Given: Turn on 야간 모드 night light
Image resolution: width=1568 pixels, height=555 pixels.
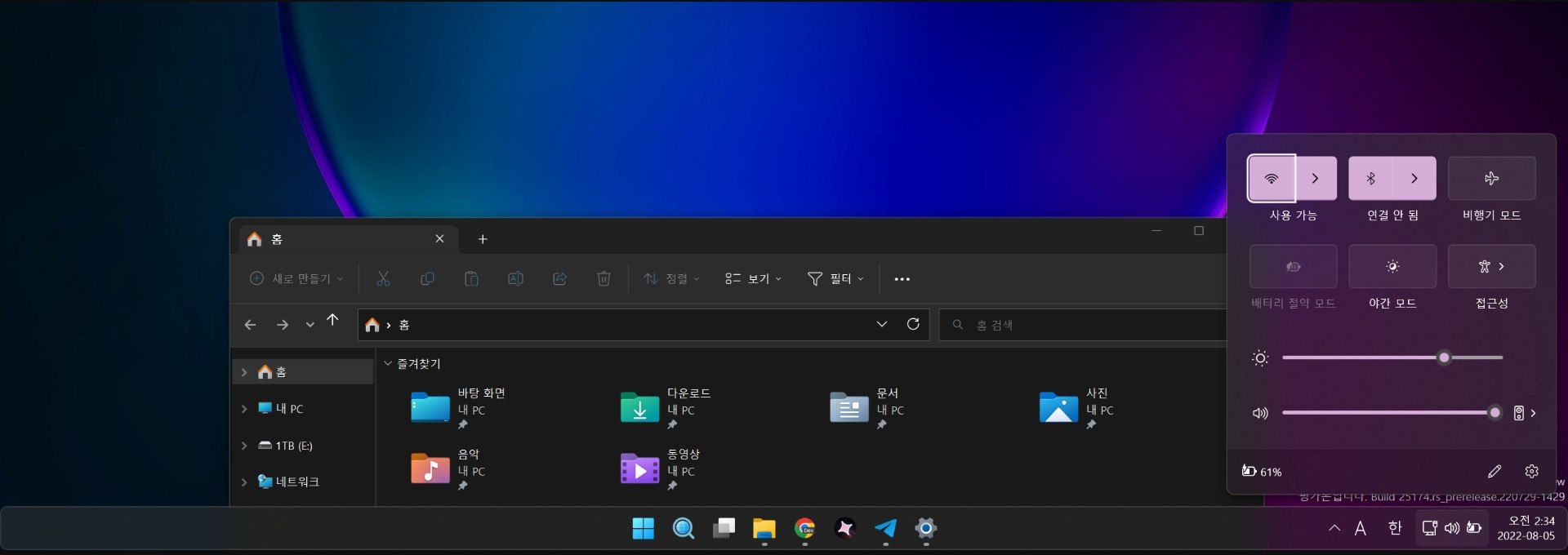Looking at the screenshot, I should (x=1392, y=267).
